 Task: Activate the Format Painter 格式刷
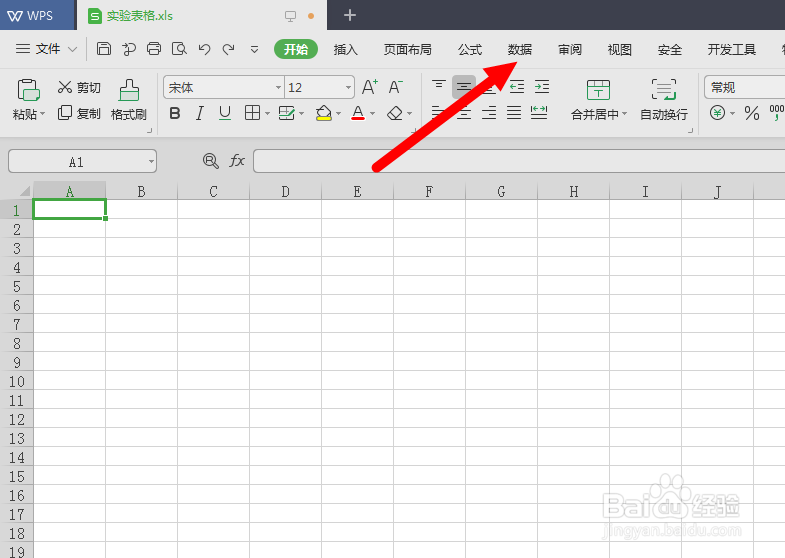pyautogui.click(x=129, y=100)
